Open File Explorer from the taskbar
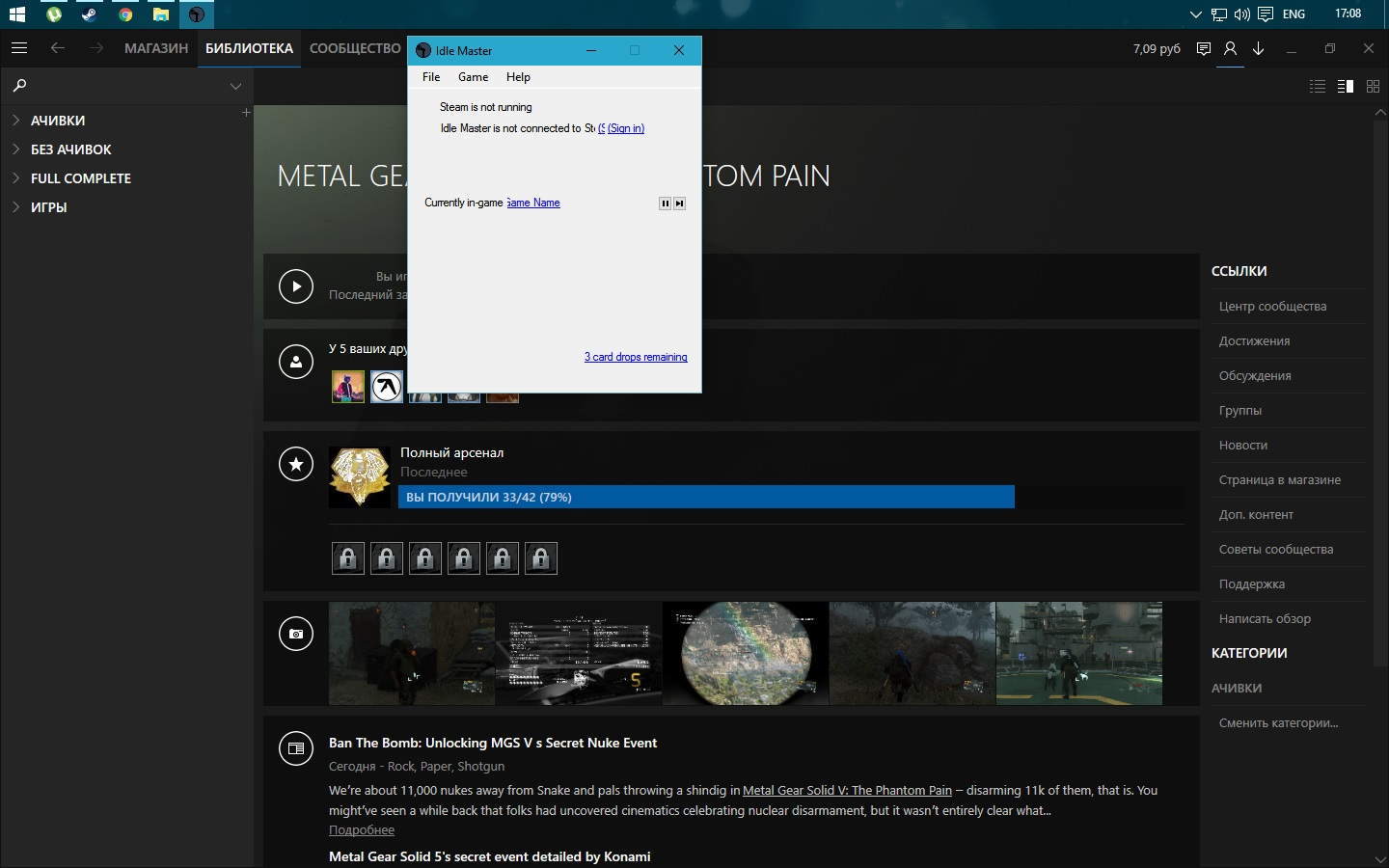 (161, 14)
